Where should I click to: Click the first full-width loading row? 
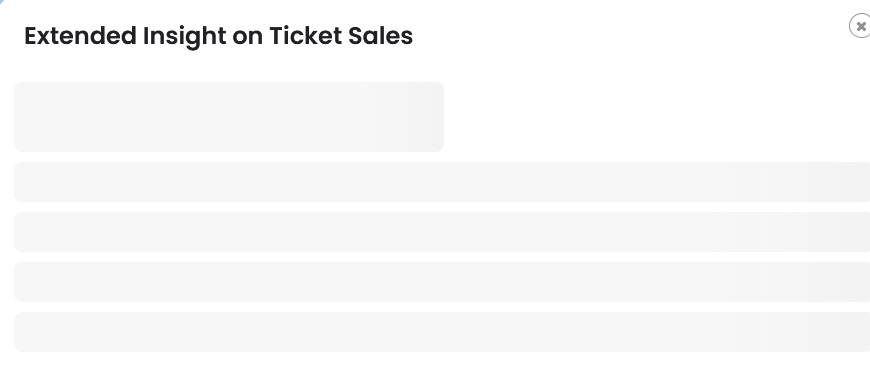pos(442,182)
